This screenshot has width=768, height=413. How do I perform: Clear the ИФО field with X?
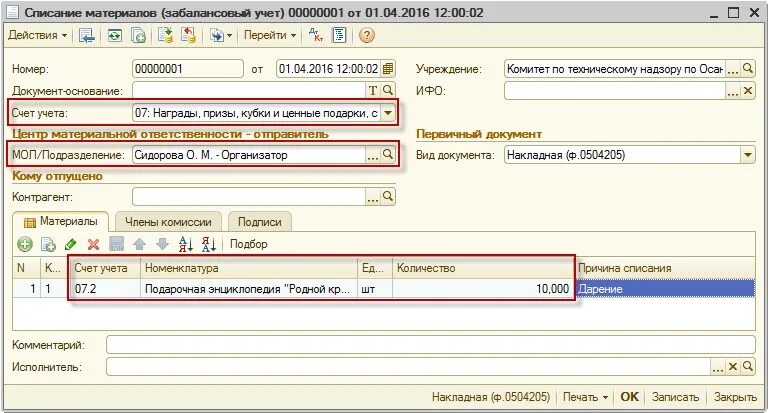[748, 91]
